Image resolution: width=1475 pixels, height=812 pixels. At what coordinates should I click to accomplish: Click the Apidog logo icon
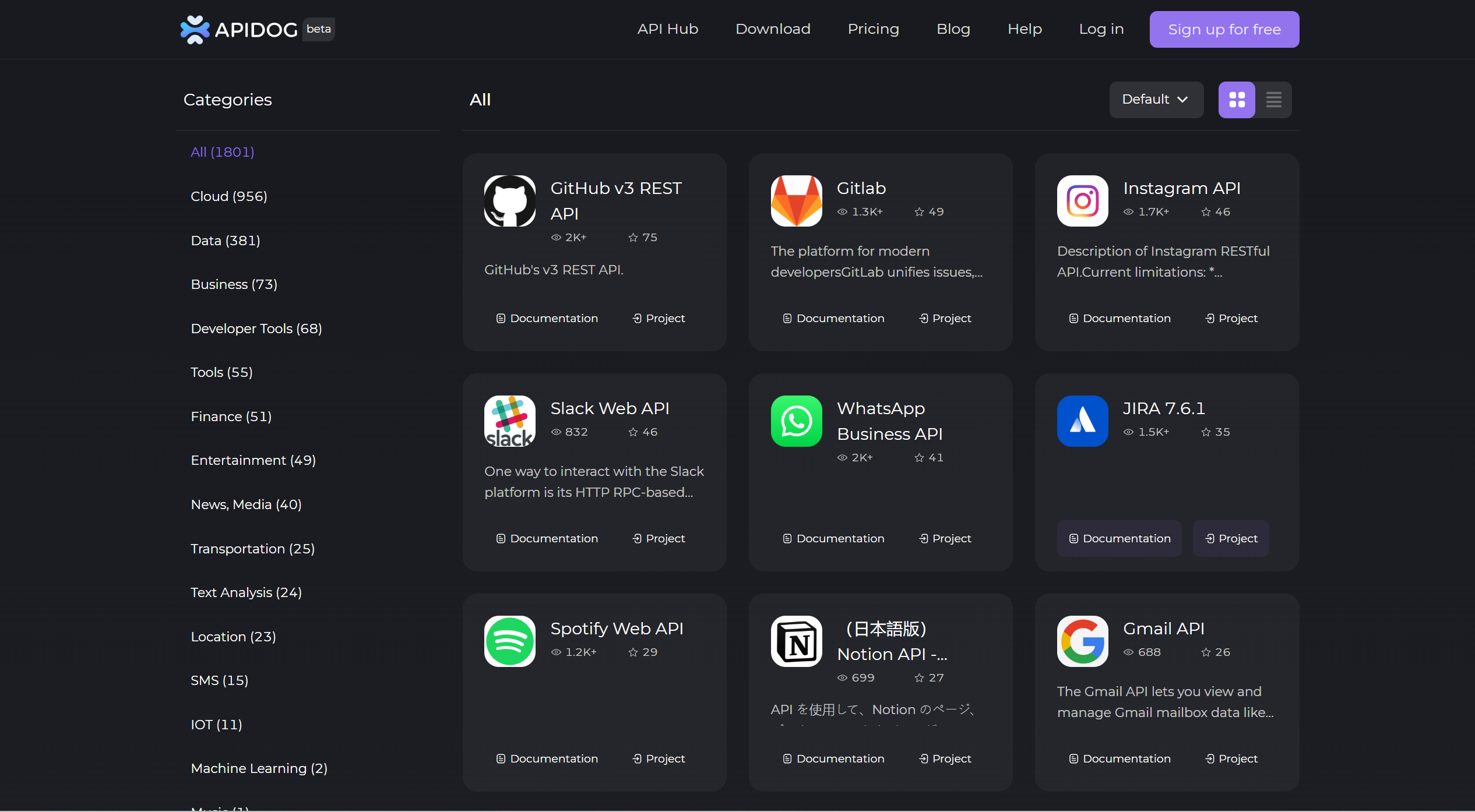pyautogui.click(x=195, y=29)
